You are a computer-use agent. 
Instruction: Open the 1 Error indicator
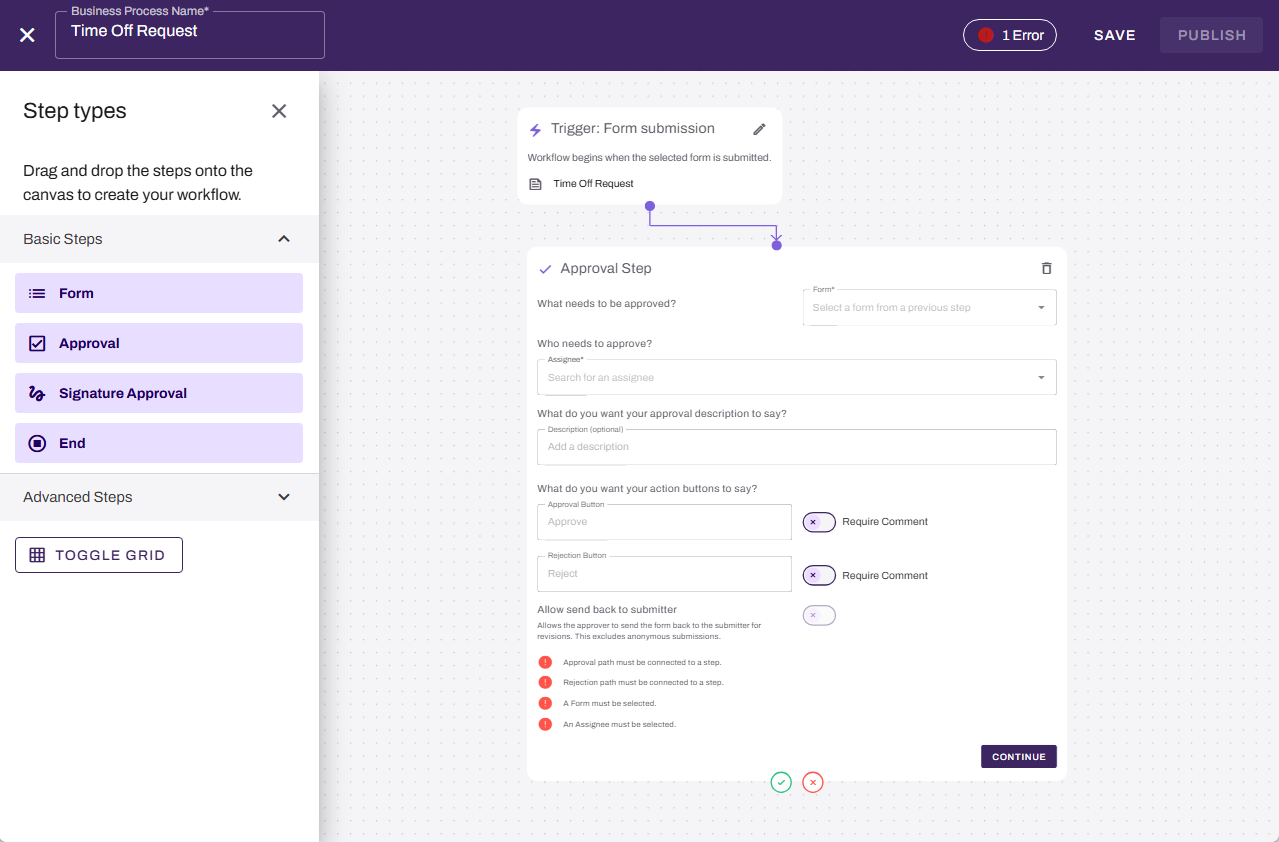(x=1010, y=35)
